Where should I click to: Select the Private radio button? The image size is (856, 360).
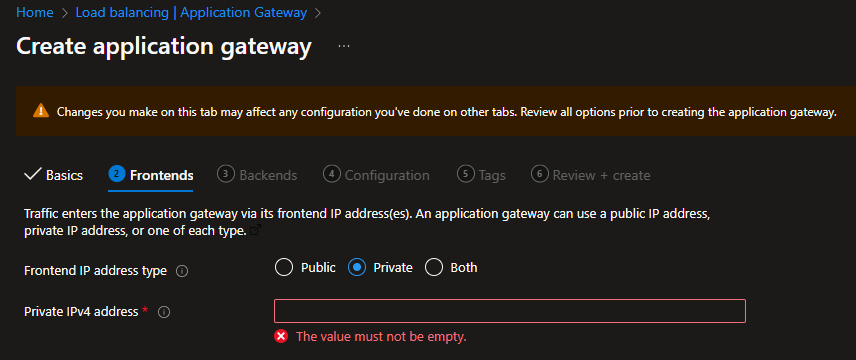coord(356,268)
